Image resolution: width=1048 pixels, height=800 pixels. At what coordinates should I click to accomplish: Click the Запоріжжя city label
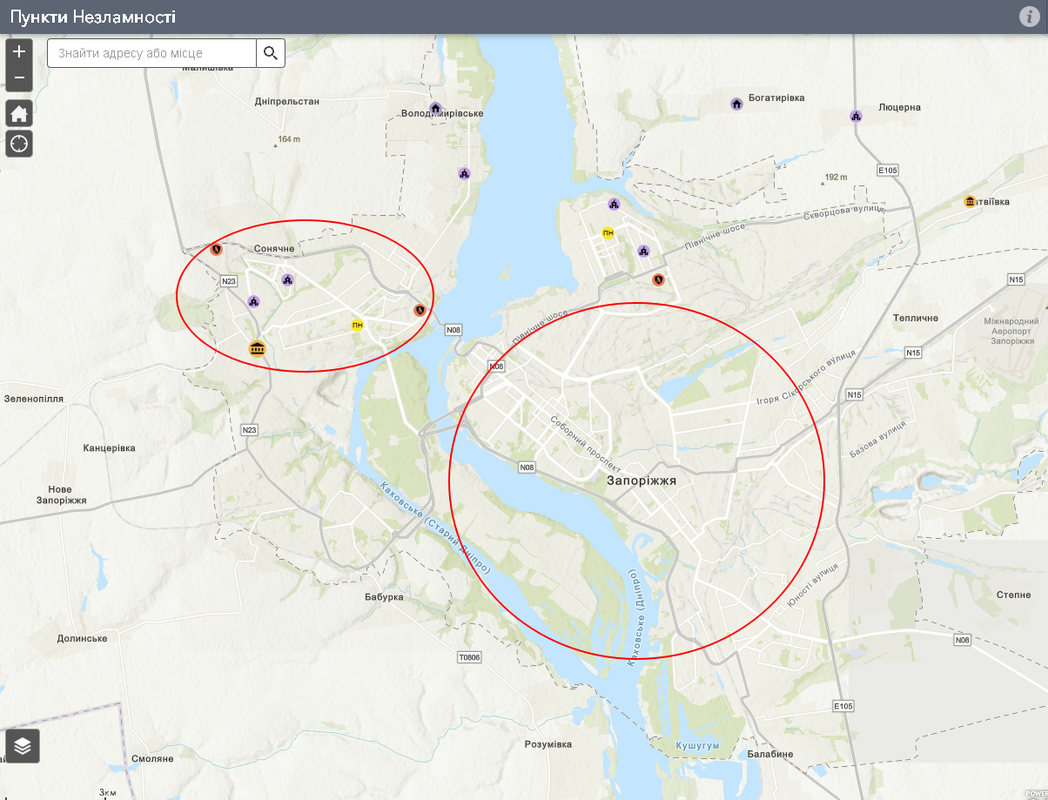pos(642,481)
